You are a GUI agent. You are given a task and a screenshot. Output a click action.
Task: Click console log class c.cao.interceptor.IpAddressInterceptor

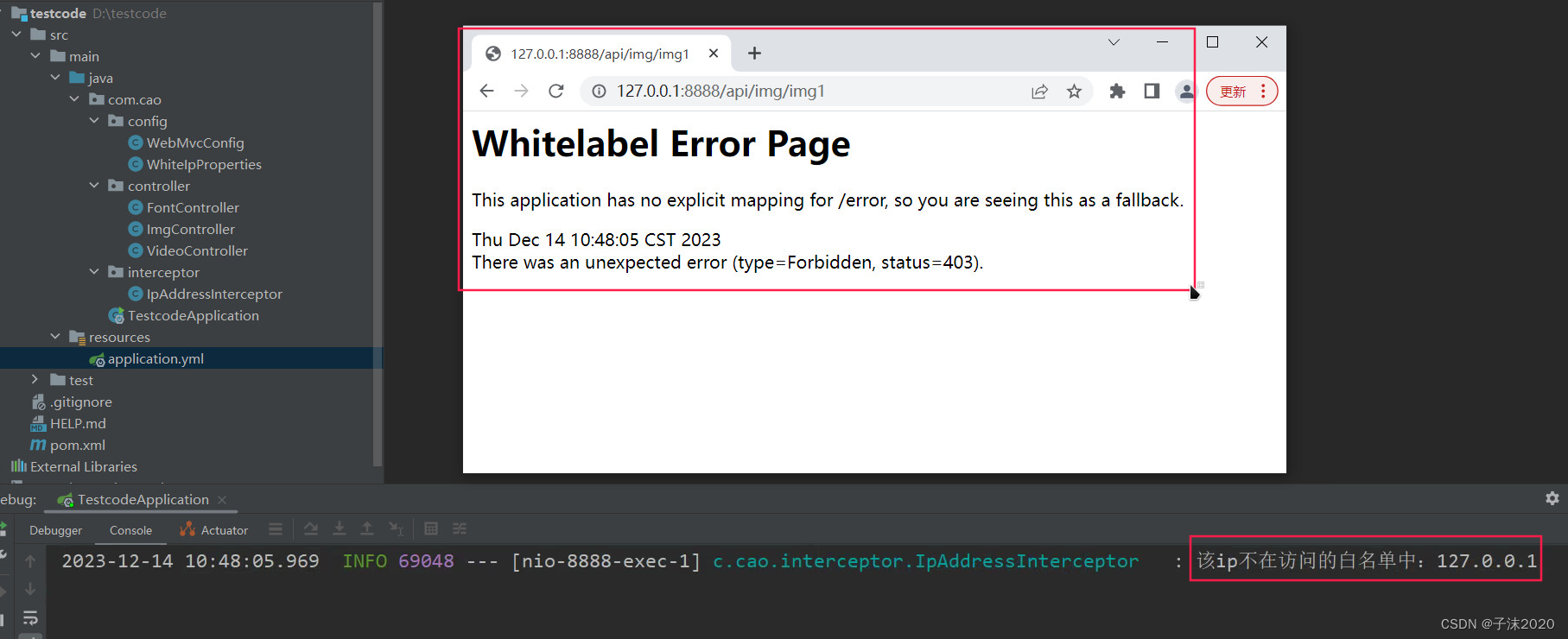(925, 561)
